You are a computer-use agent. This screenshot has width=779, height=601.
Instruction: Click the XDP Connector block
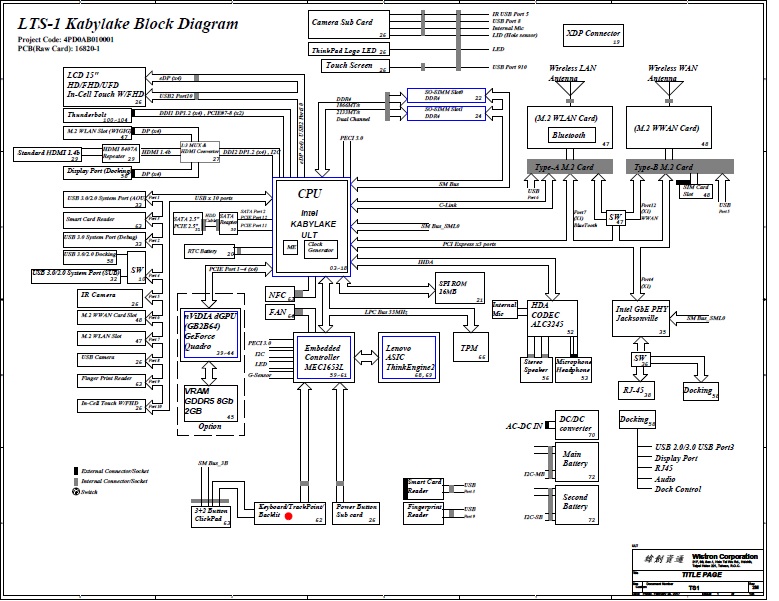tap(593, 35)
